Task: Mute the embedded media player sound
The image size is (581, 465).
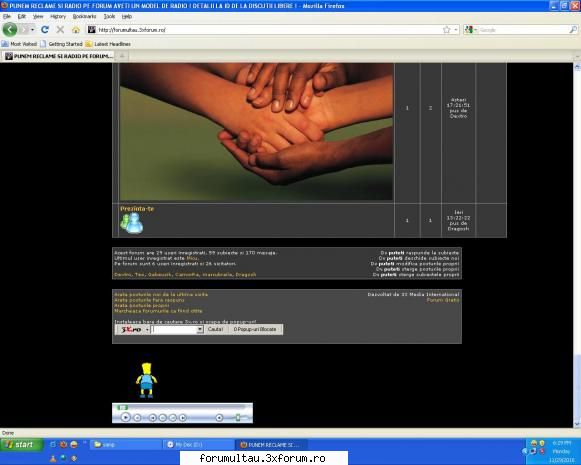Action: (219, 418)
